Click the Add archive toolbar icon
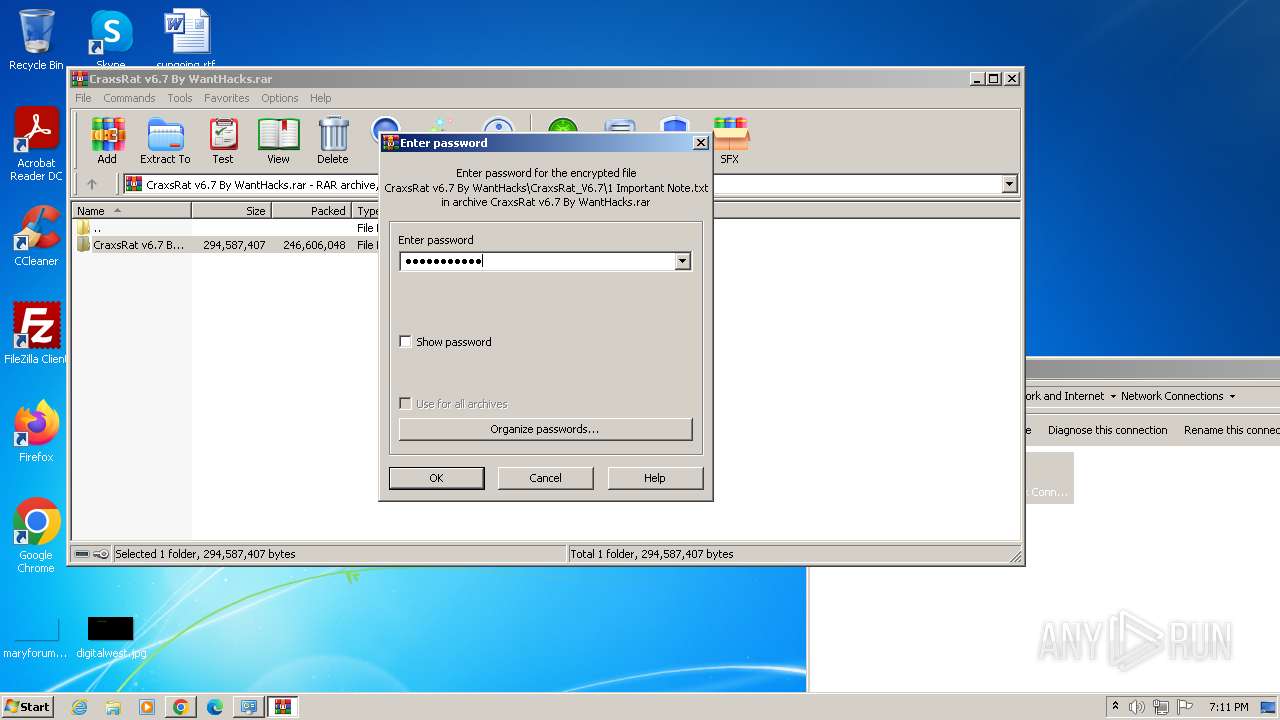Screen dimensions: 1280x720 coord(107,140)
